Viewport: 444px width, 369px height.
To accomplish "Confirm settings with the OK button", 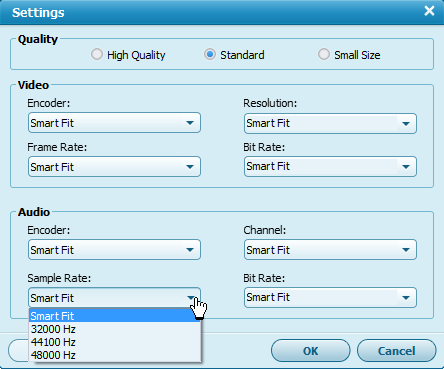I will coord(311,351).
